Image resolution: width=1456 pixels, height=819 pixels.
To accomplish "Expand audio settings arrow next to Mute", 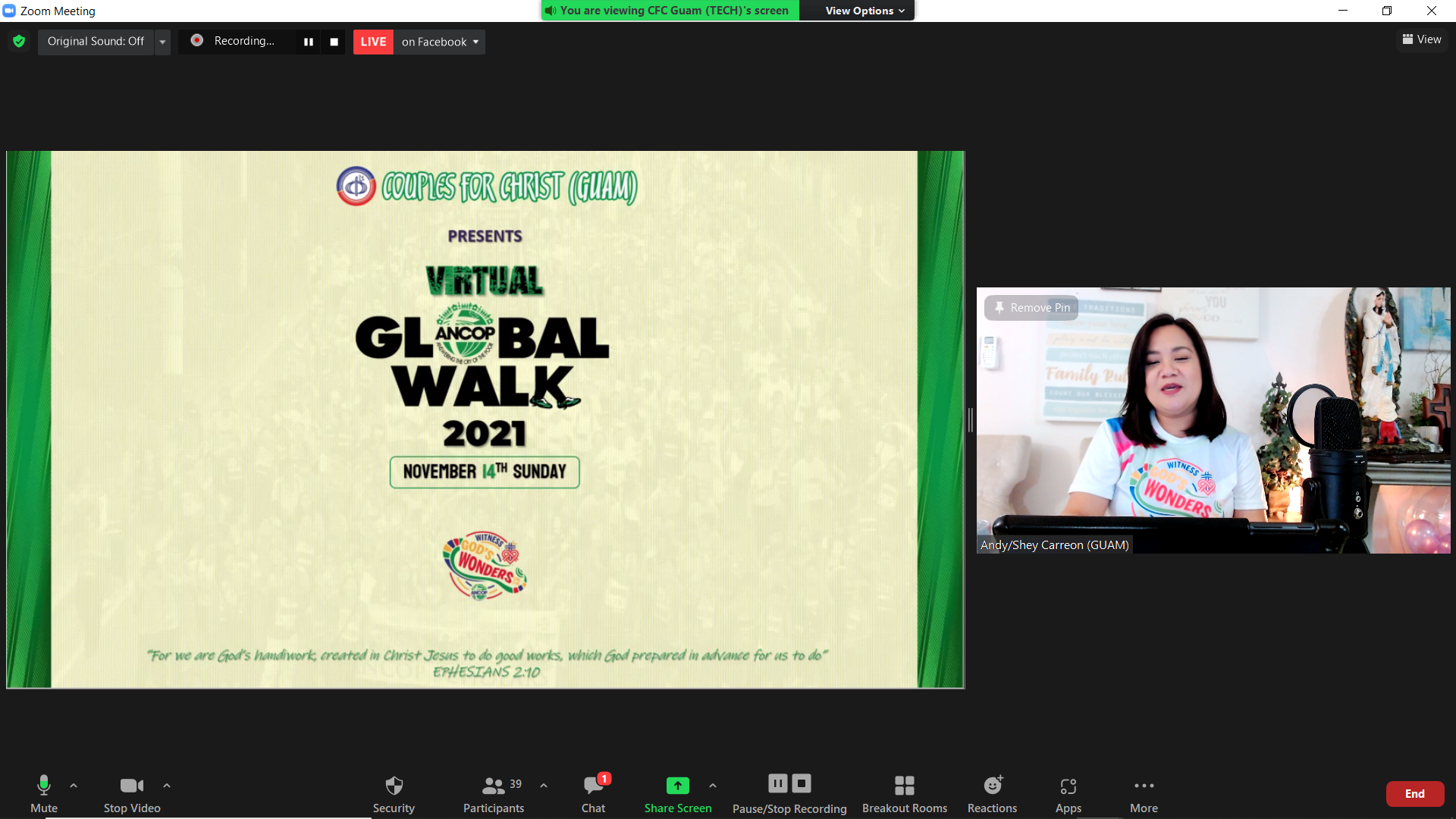I will (x=74, y=786).
